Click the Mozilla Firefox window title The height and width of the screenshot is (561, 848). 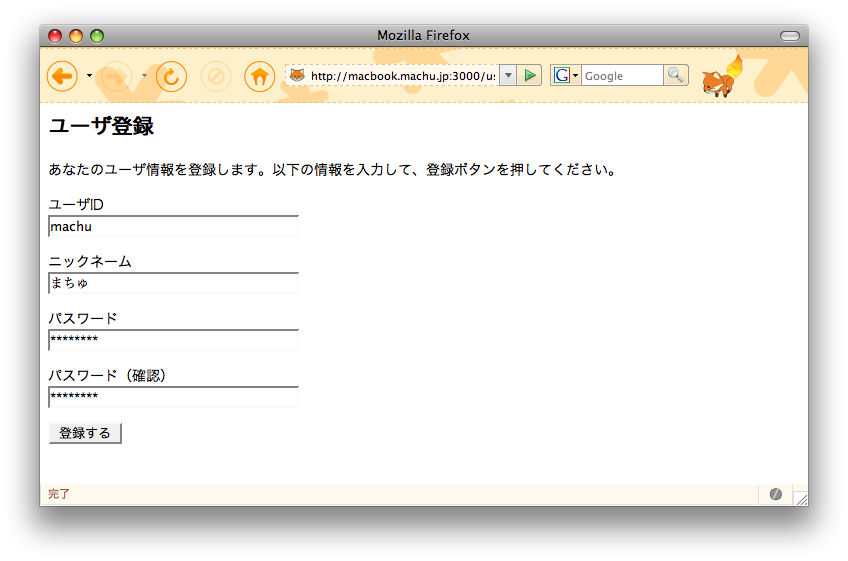point(423,35)
